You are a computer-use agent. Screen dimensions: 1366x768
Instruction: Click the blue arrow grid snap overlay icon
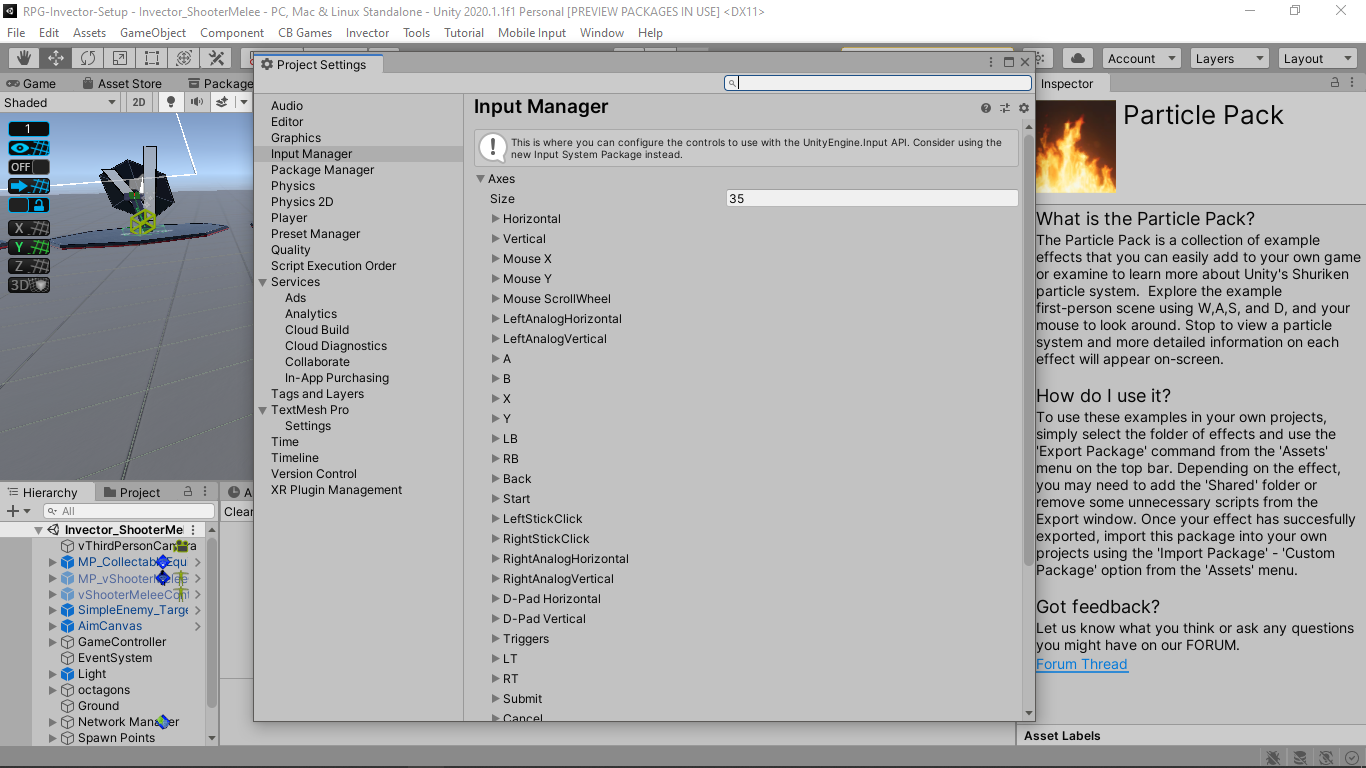29,186
